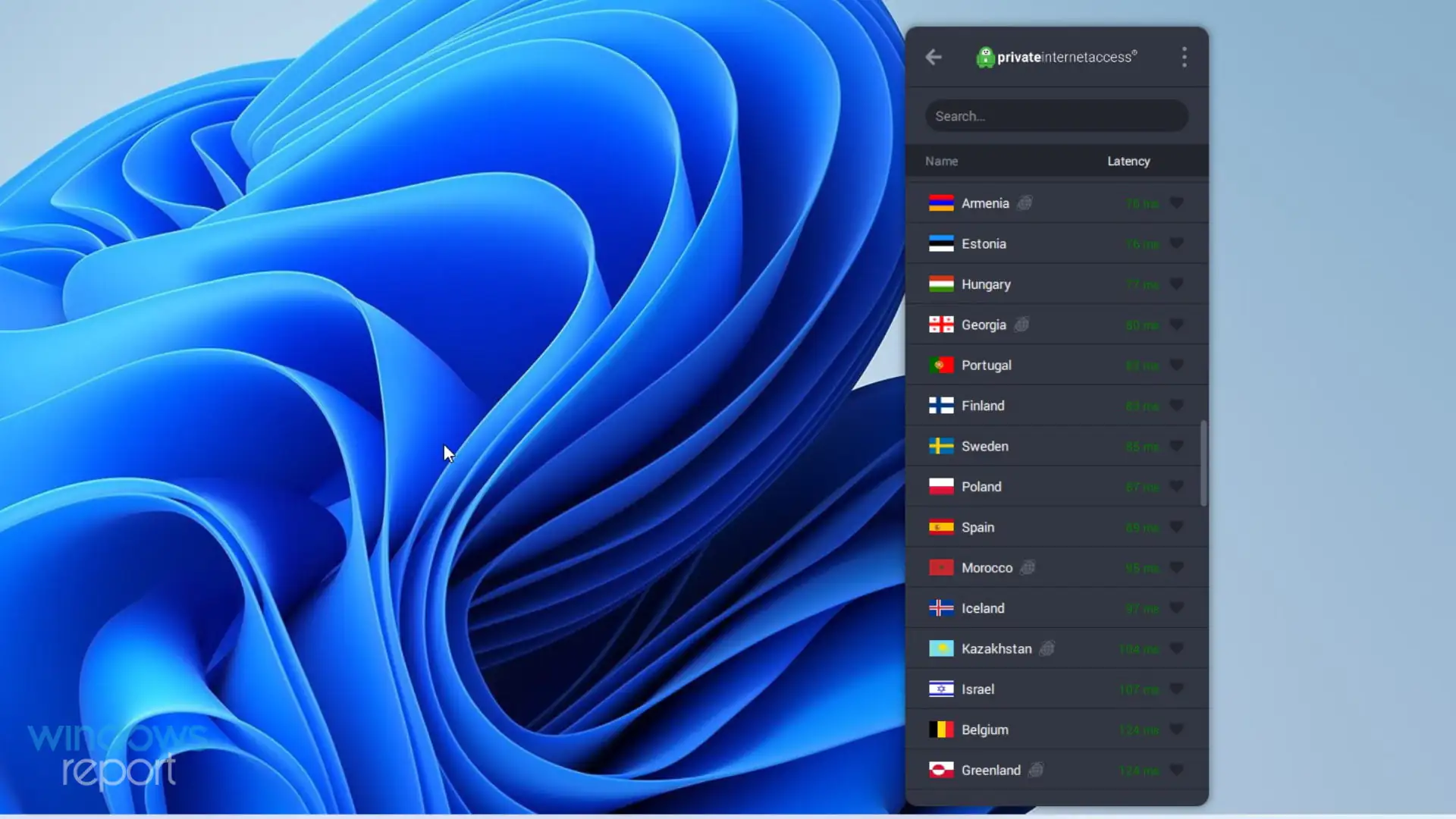Click the server list scrollbar
The height and width of the screenshot is (819, 1456).
(x=1203, y=463)
